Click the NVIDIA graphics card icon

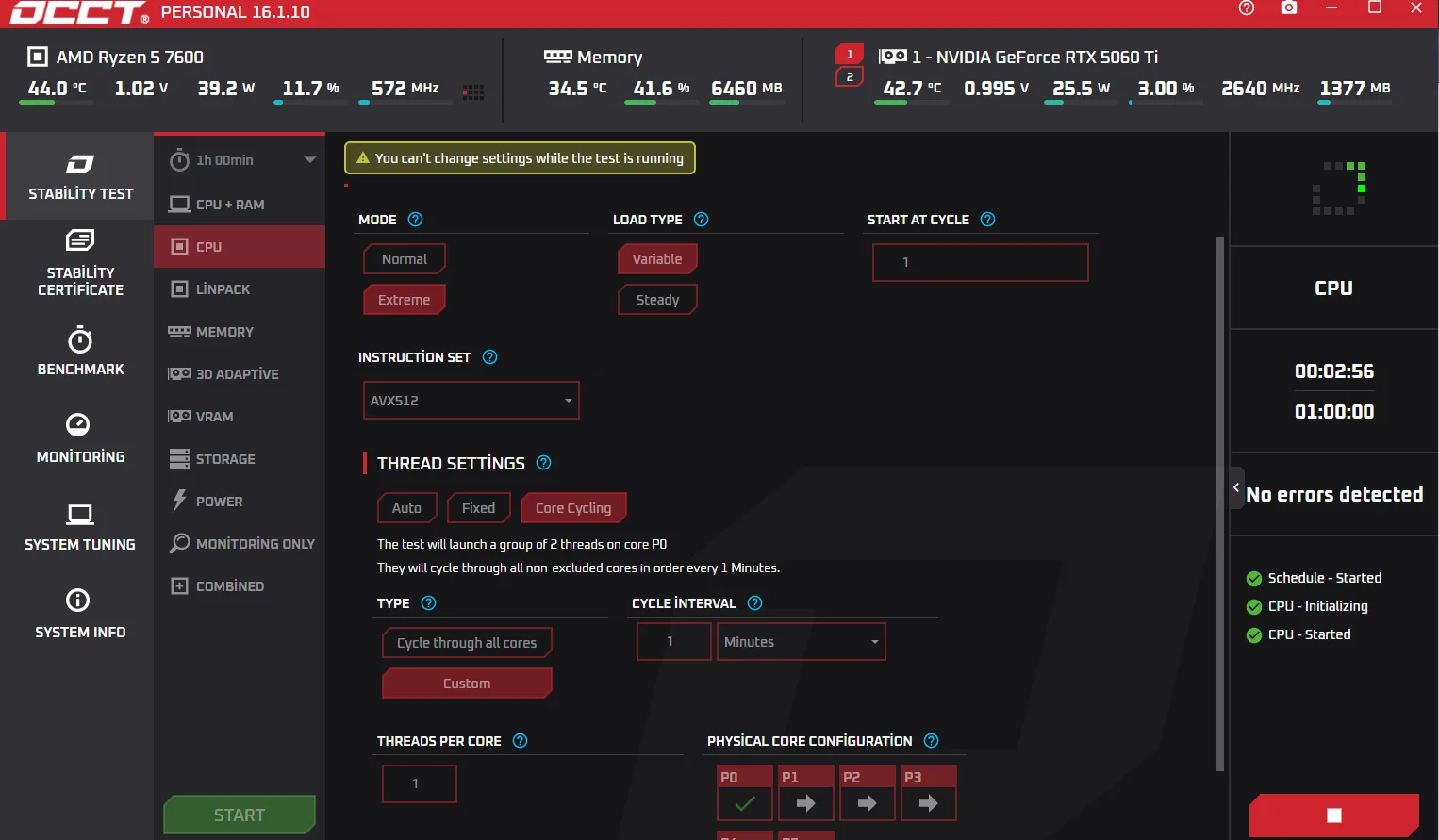tap(892, 57)
